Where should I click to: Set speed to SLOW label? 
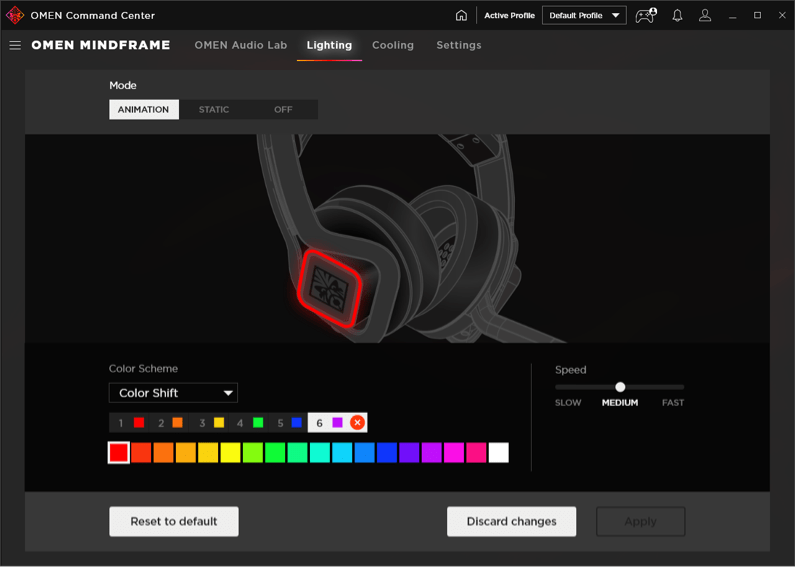(x=568, y=403)
